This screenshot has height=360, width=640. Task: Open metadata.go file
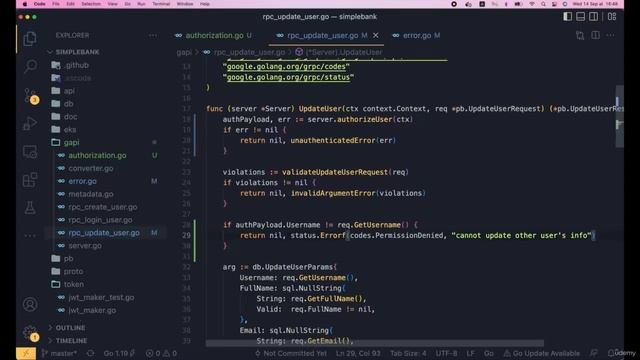tap(91, 194)
